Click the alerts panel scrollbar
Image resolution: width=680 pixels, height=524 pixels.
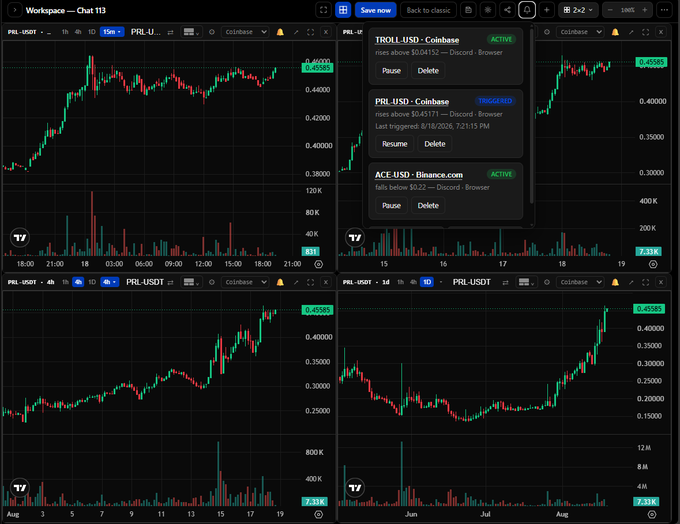(x=531, y=116)
